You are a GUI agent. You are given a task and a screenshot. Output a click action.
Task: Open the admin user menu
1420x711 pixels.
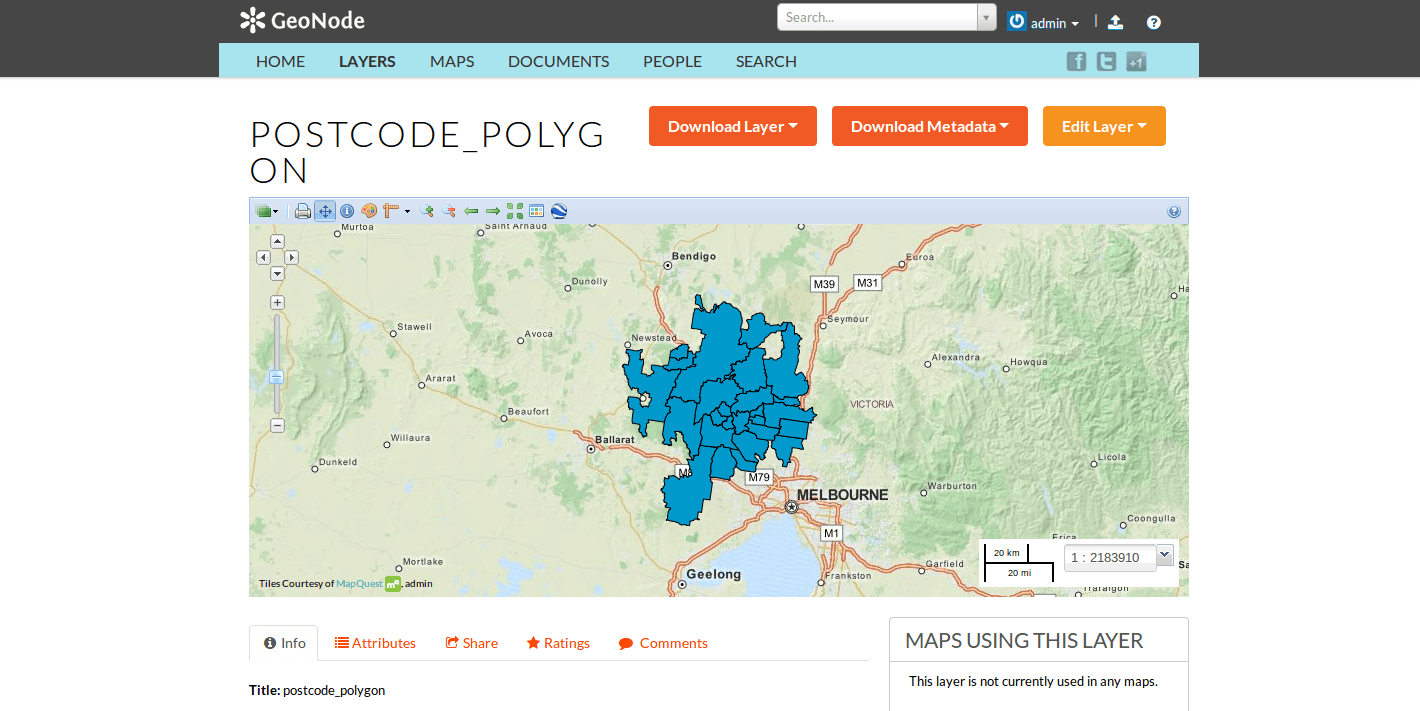coord(1044,22)
